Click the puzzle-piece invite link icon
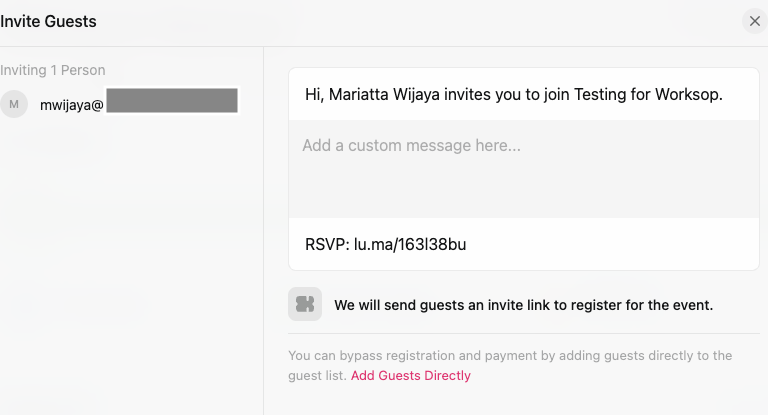 (x=305, y=304)
